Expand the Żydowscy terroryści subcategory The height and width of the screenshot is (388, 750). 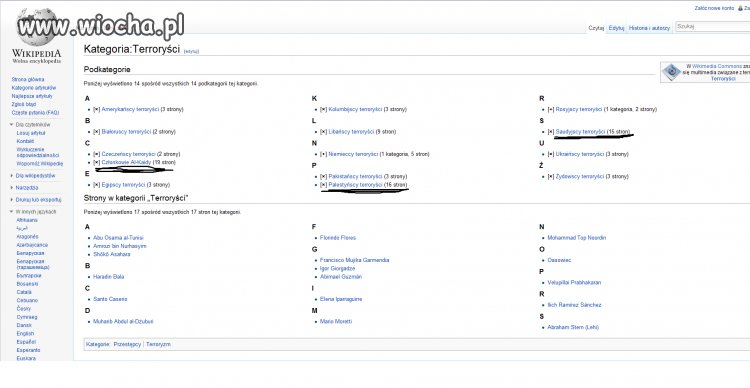(x=551, y=177)
